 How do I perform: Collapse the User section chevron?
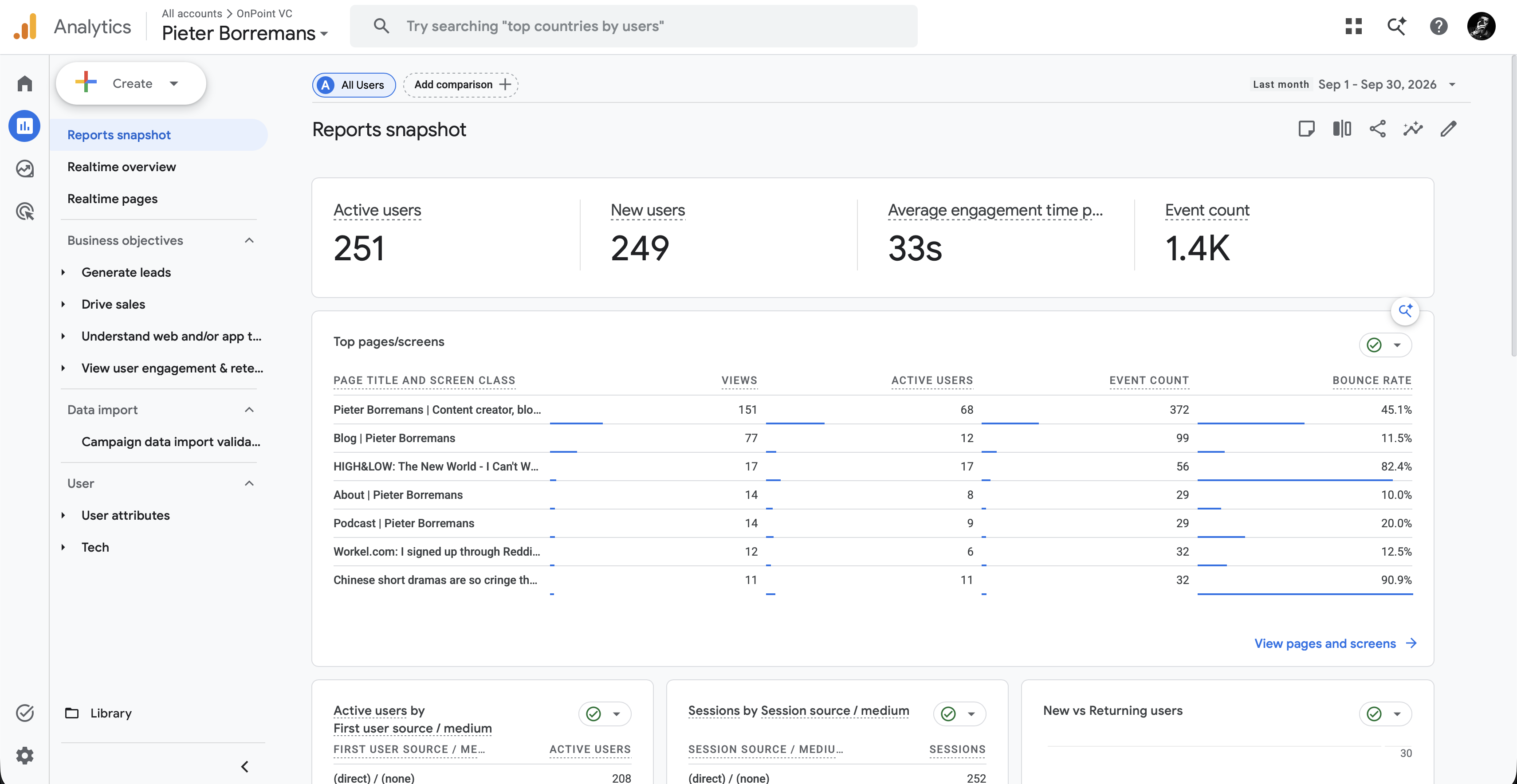point(249,484)
